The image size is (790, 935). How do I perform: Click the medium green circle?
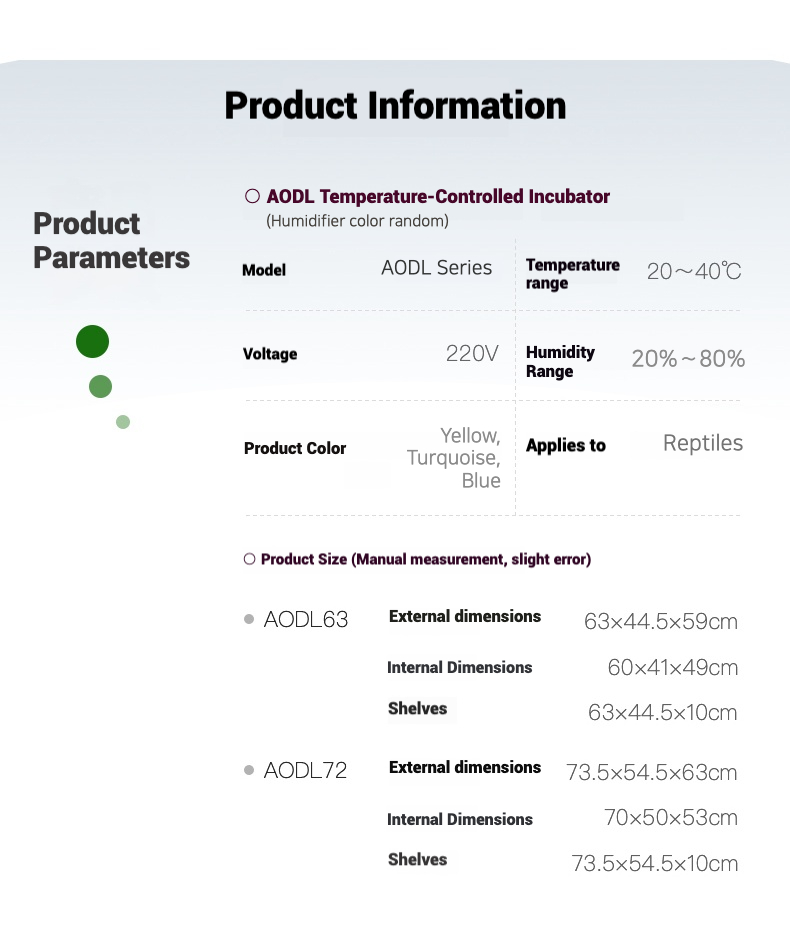[100, 386]
